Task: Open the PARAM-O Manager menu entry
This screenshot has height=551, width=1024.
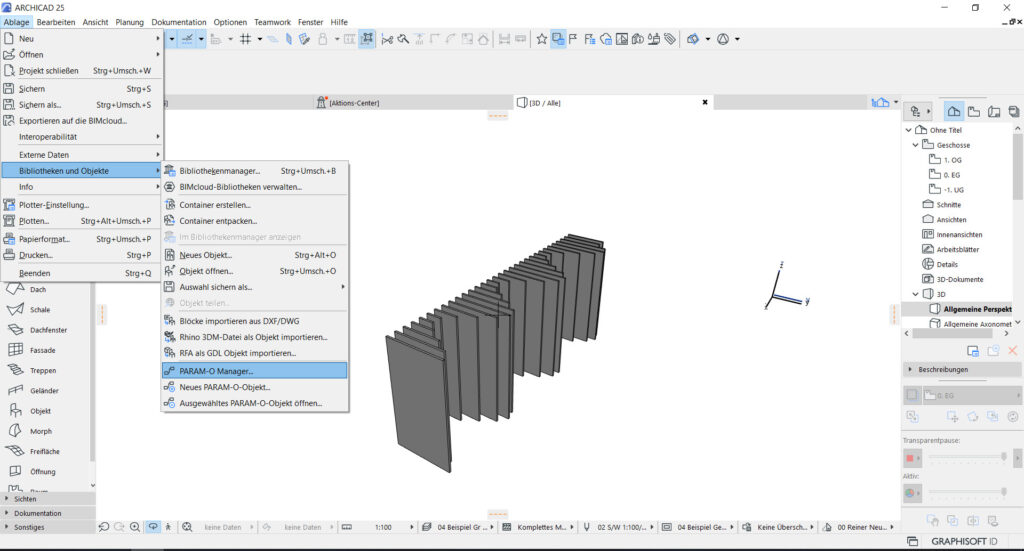Action: pyautogui.click(x=254, y=371)
